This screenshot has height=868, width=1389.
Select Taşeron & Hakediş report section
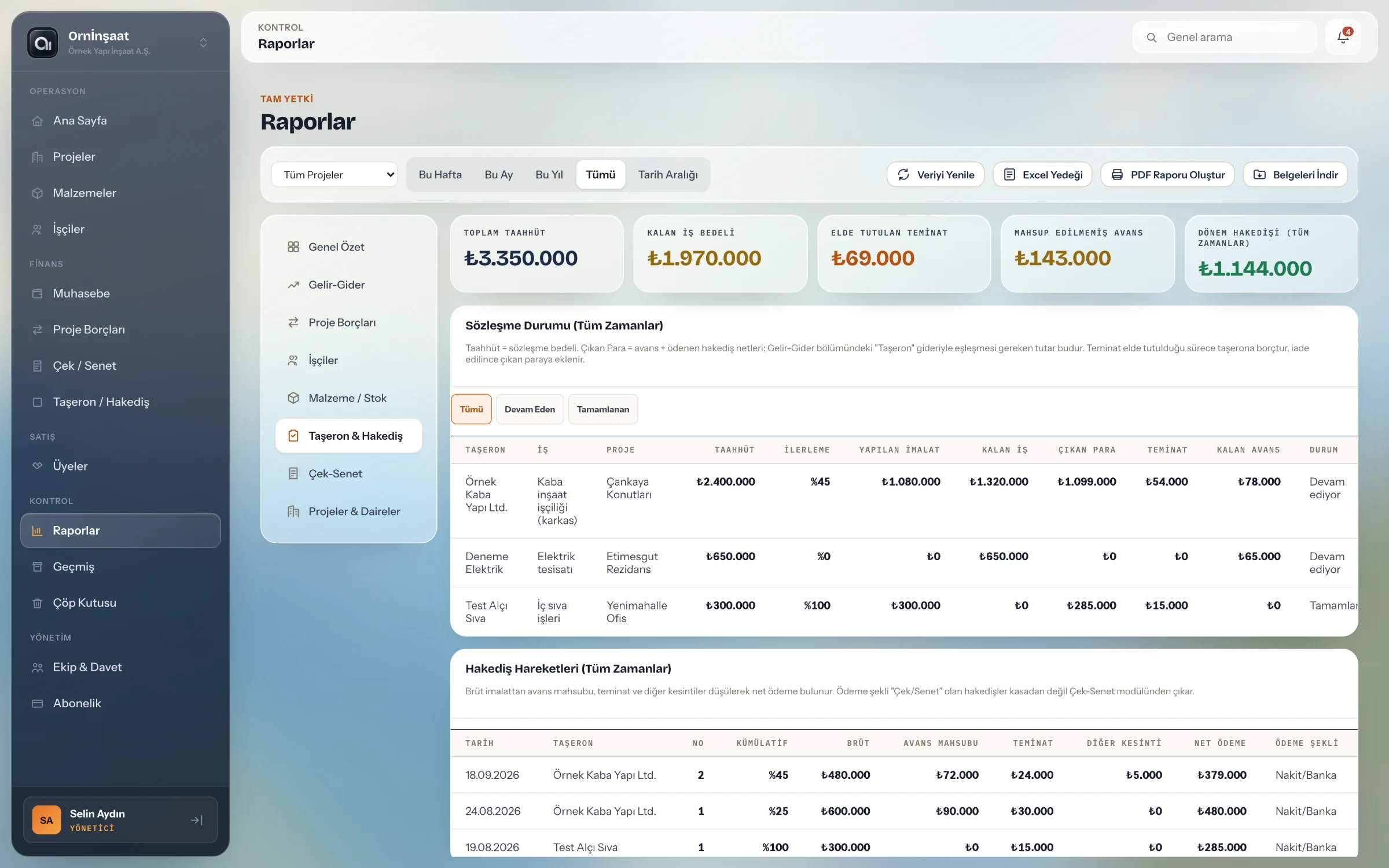[348, 436]
